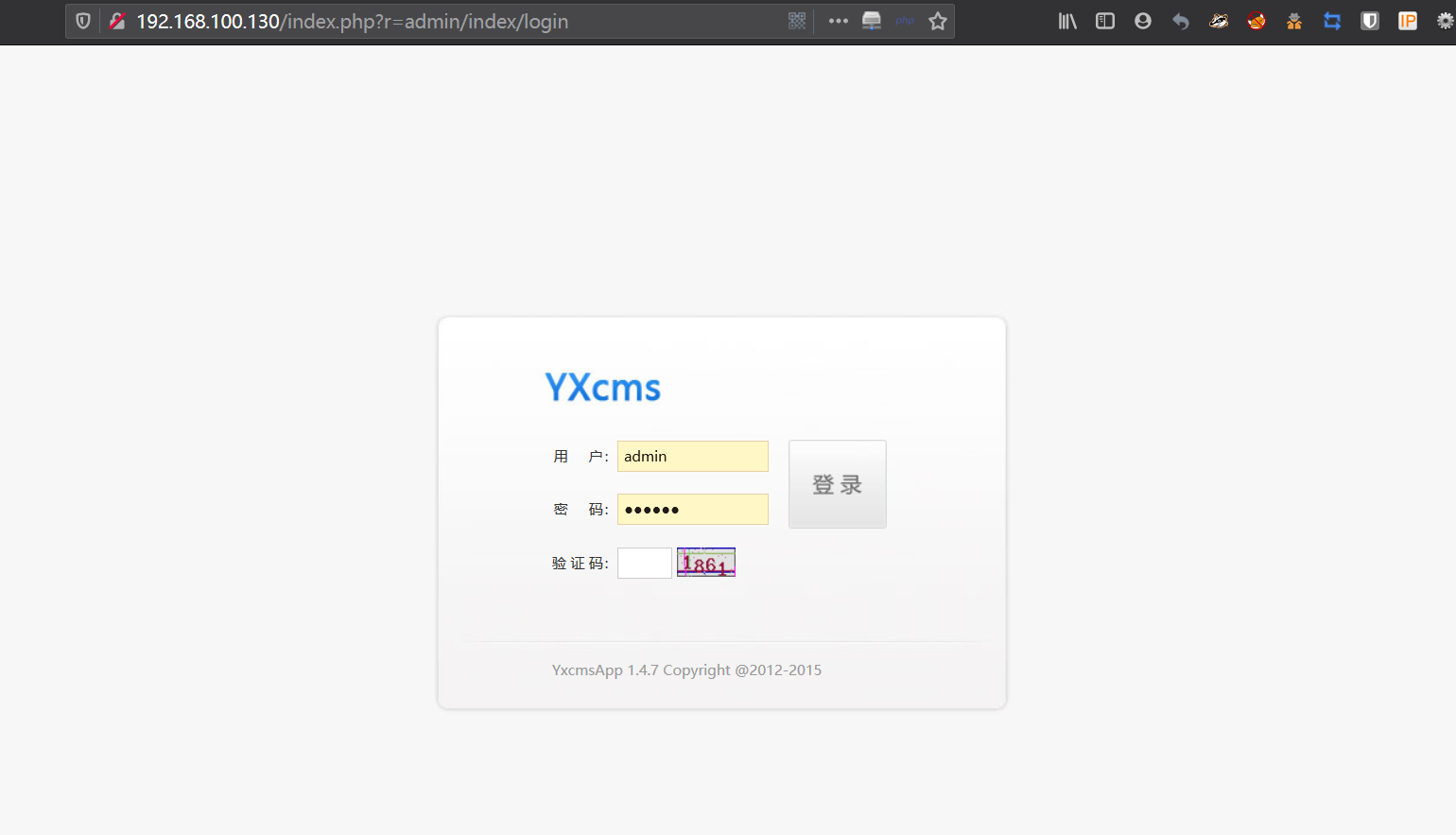1456x835 pixels.
Task: Open the browser settings gear menu
Action: 1445,21
